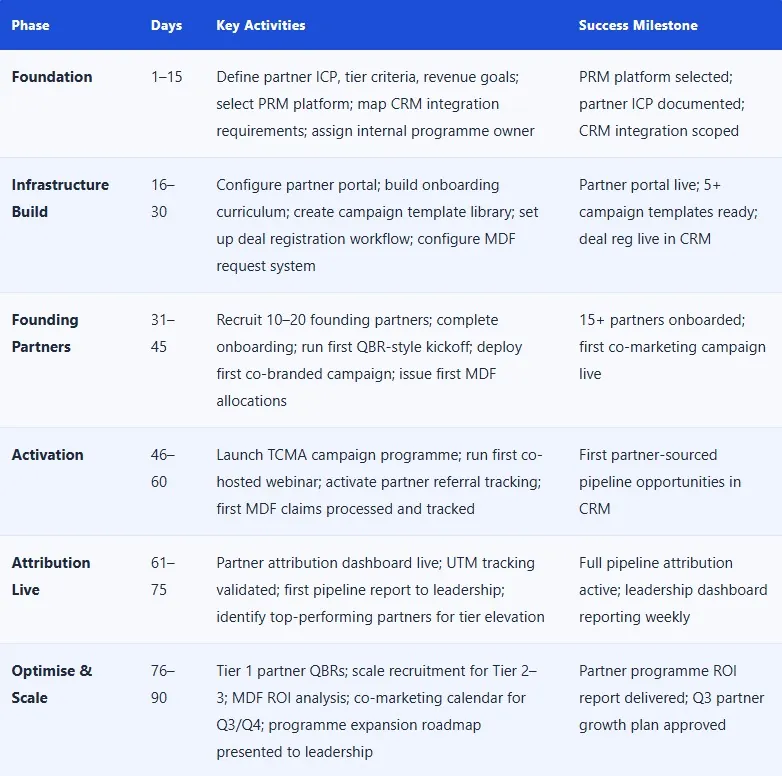The height and width of the screenshot is (776, 782).
Task: Click the Activation phase label
Action: click(x=47, y=455)
